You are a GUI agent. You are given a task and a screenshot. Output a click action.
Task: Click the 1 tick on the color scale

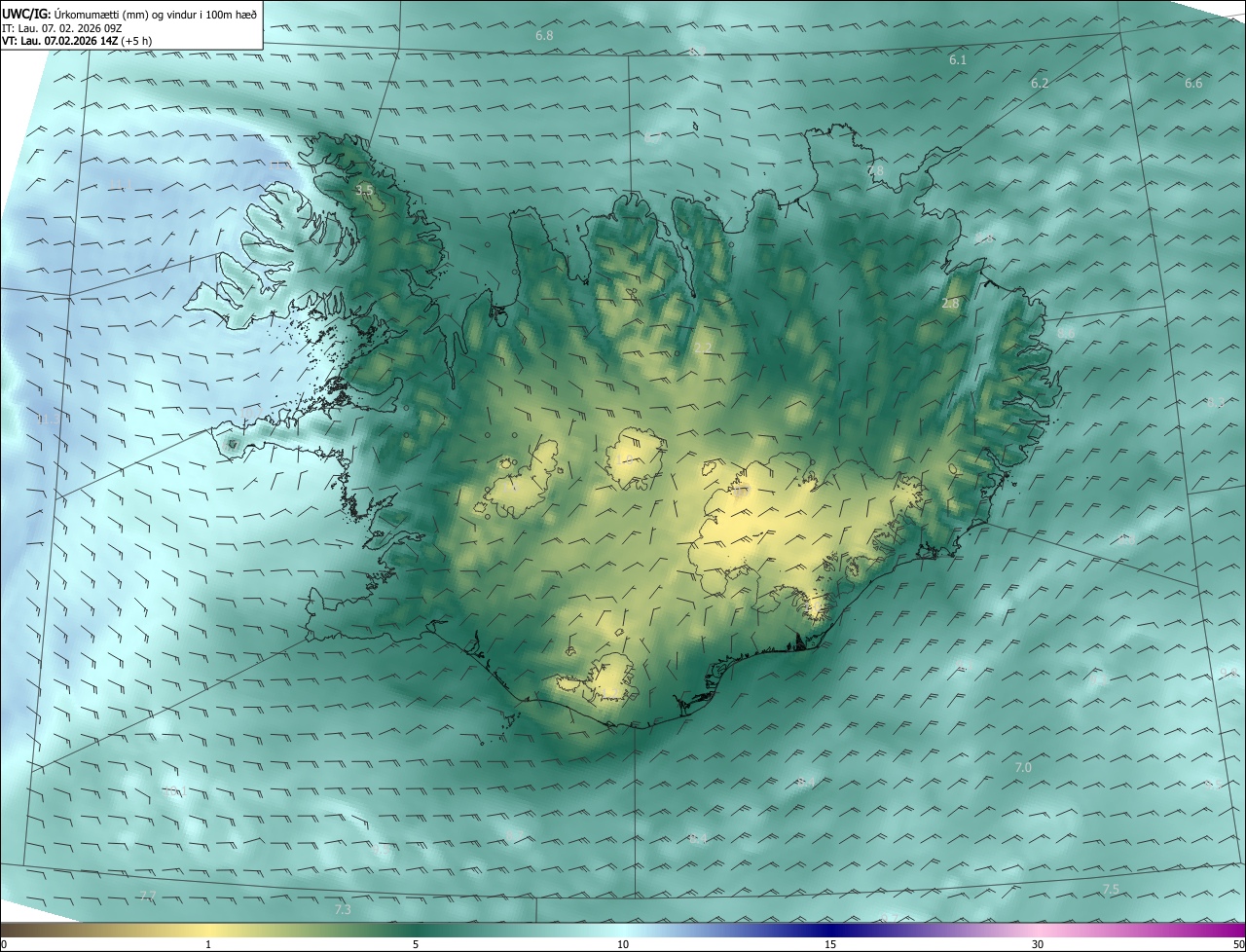tap(208, 944)
